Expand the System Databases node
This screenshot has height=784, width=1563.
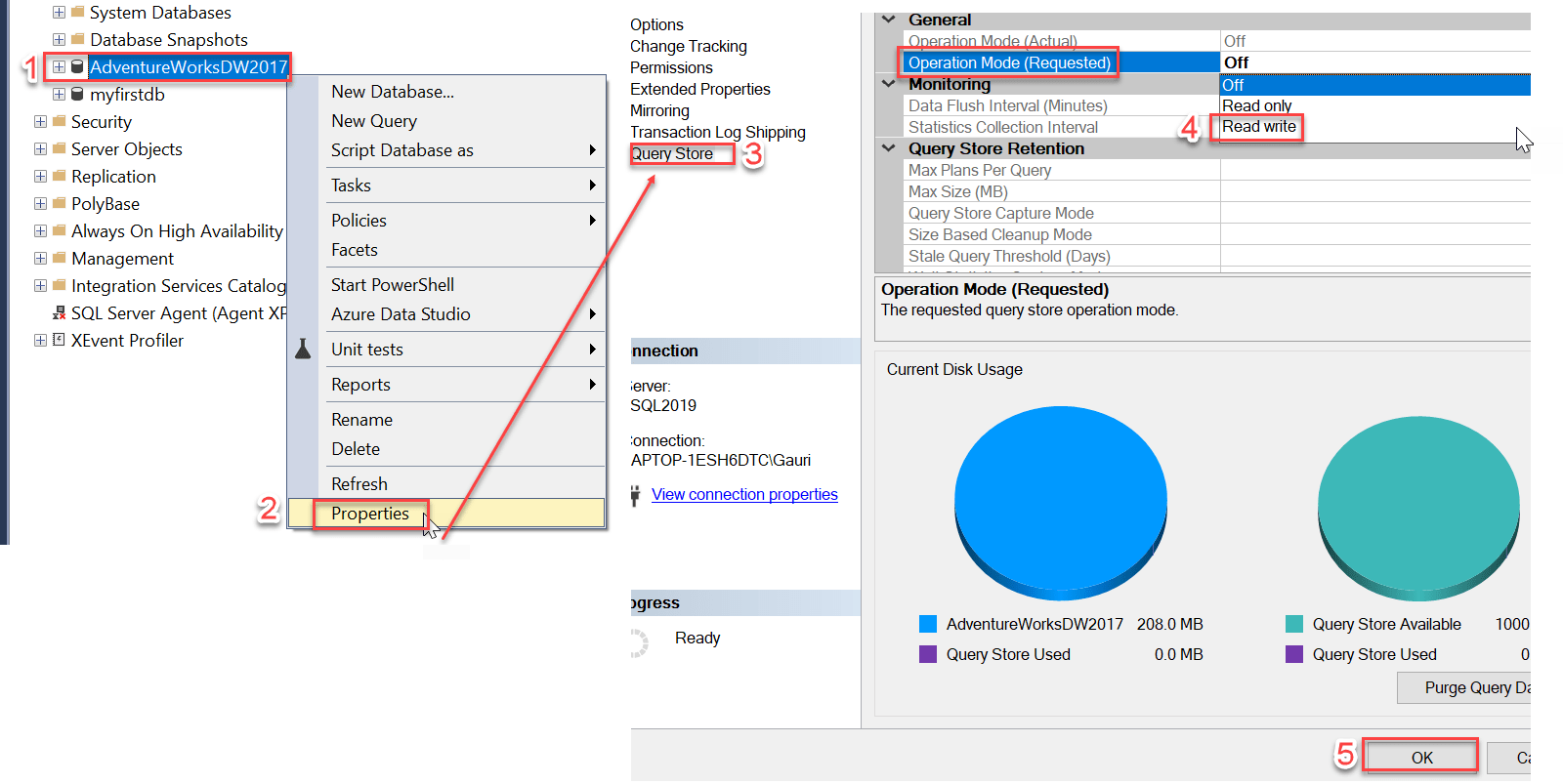coord(59,12)
